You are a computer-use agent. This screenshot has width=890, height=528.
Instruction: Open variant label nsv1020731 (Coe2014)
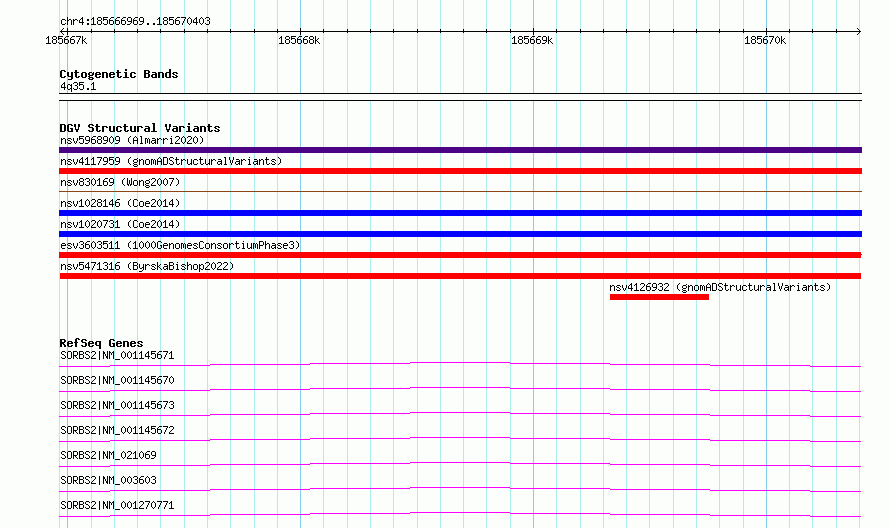pyautogui.click(x=120, y=224)
